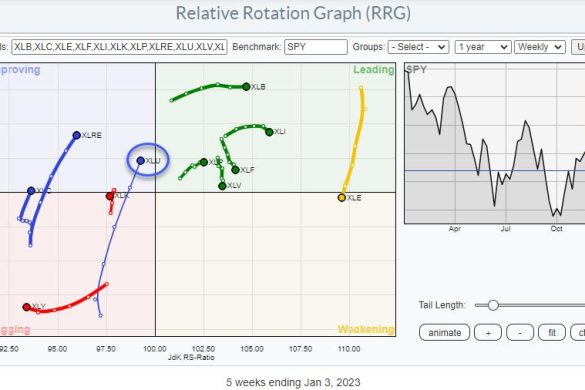Select the XLI green marker

(x=269, y=132)
